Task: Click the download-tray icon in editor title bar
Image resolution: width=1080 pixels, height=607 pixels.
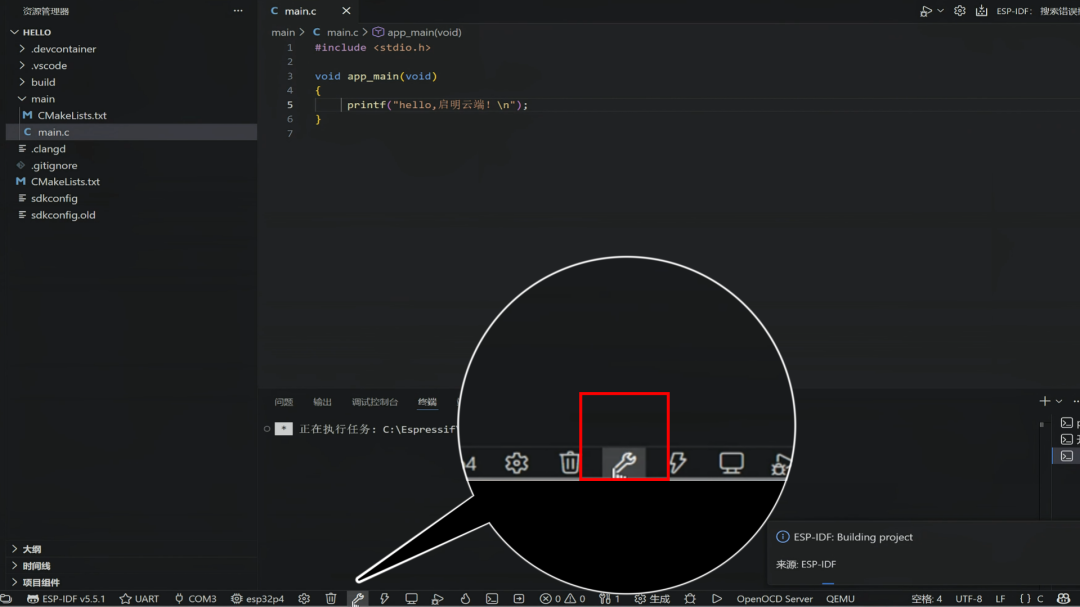Action: point(982,11)
